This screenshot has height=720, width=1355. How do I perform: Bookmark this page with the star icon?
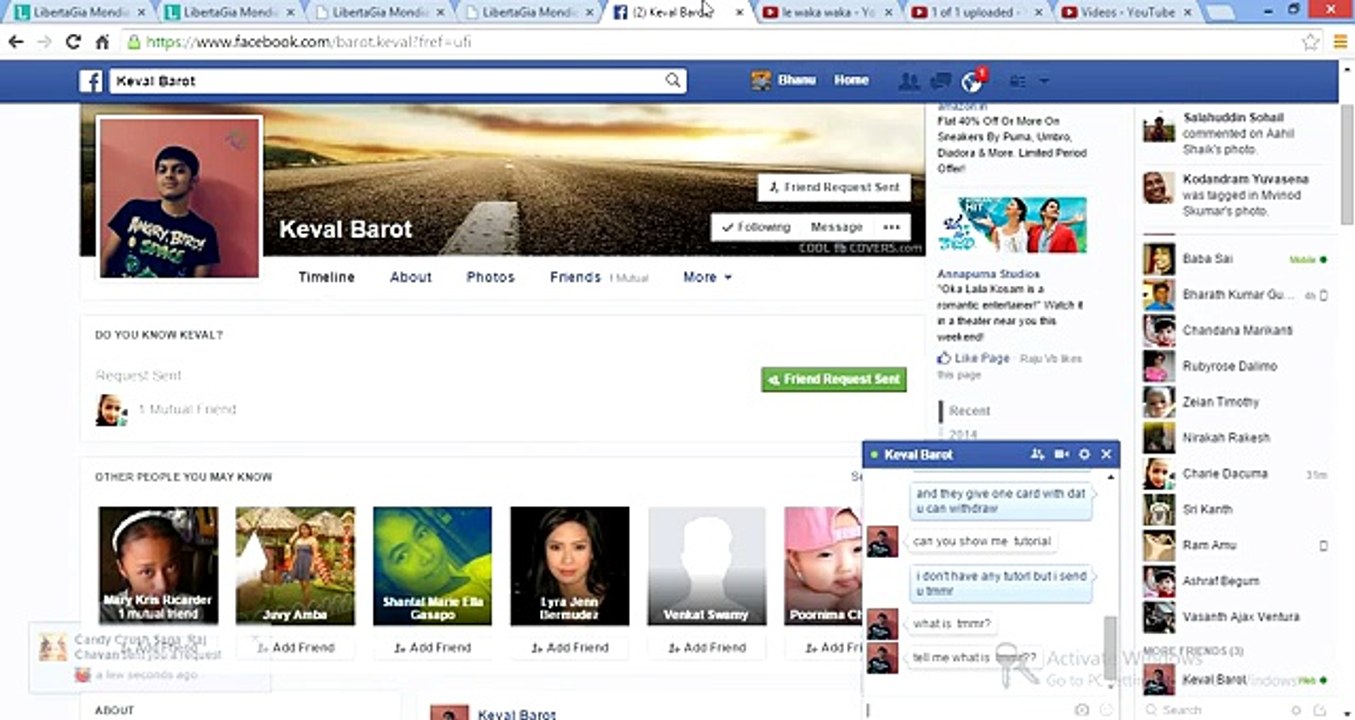[x=1311, y=42]
